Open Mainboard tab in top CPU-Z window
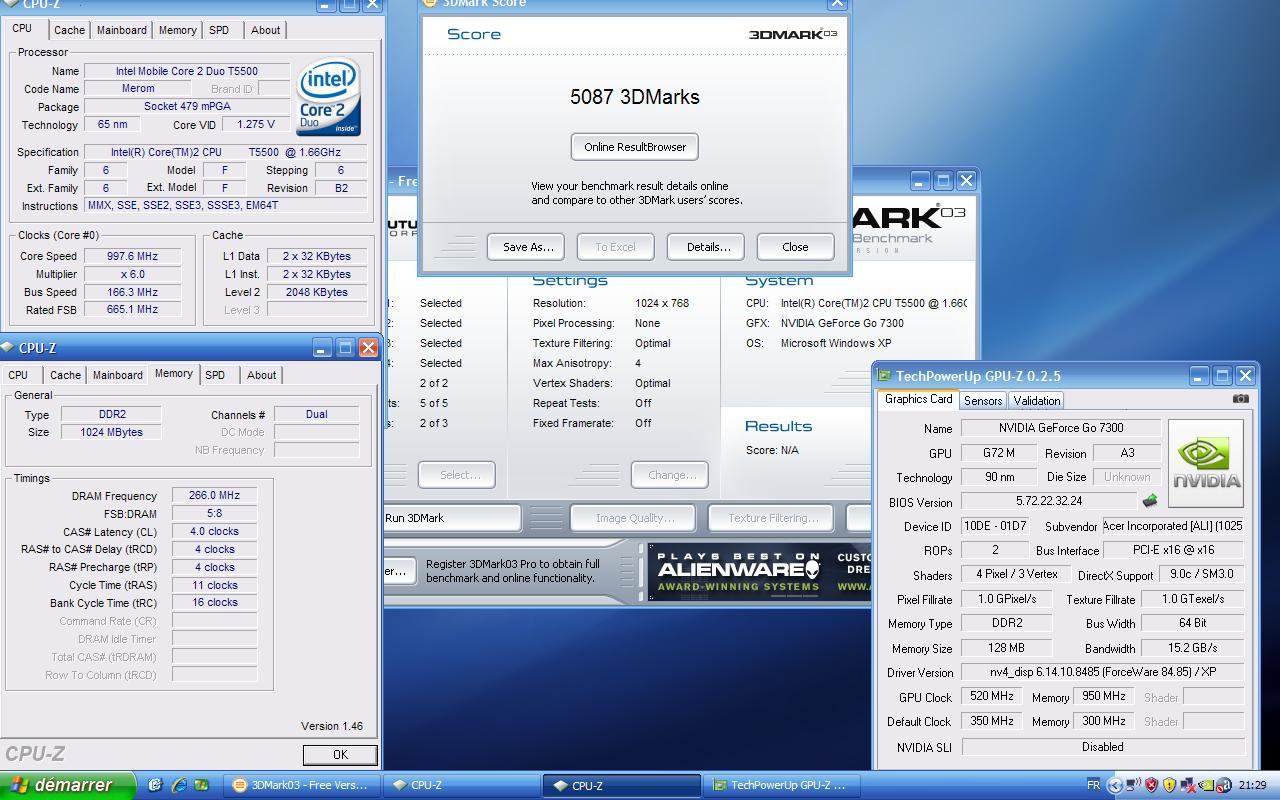This screenshot has height=800, width=1280. [121, 30]
